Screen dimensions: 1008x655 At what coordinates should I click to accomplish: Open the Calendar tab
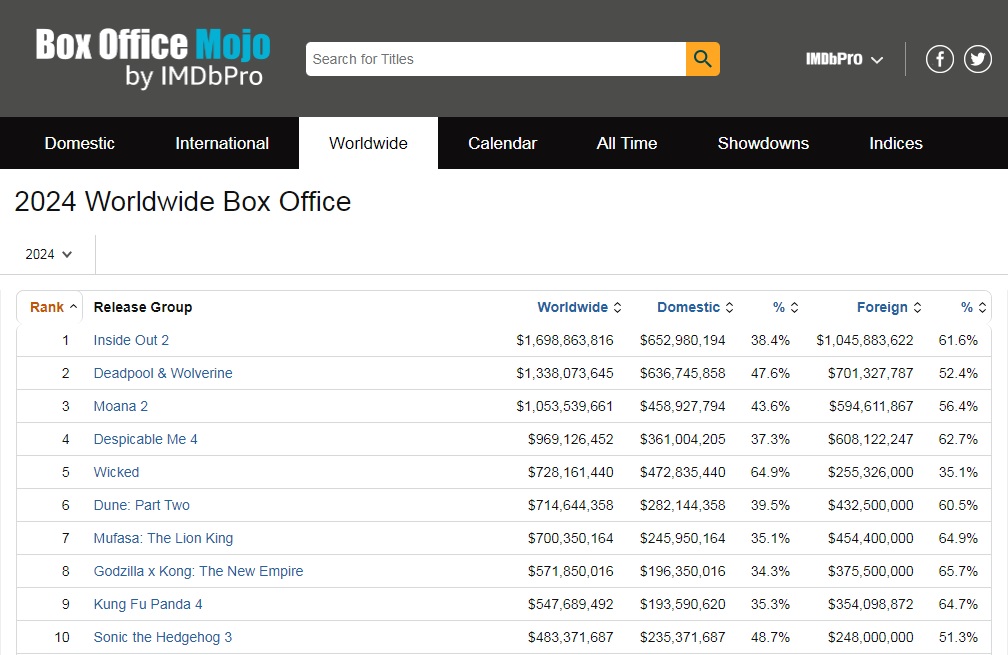pyautogui.click(x=502, y=143)
